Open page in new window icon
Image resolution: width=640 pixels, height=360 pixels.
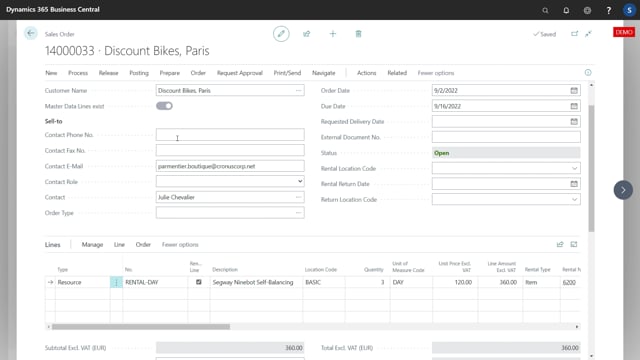coord(574,34)
